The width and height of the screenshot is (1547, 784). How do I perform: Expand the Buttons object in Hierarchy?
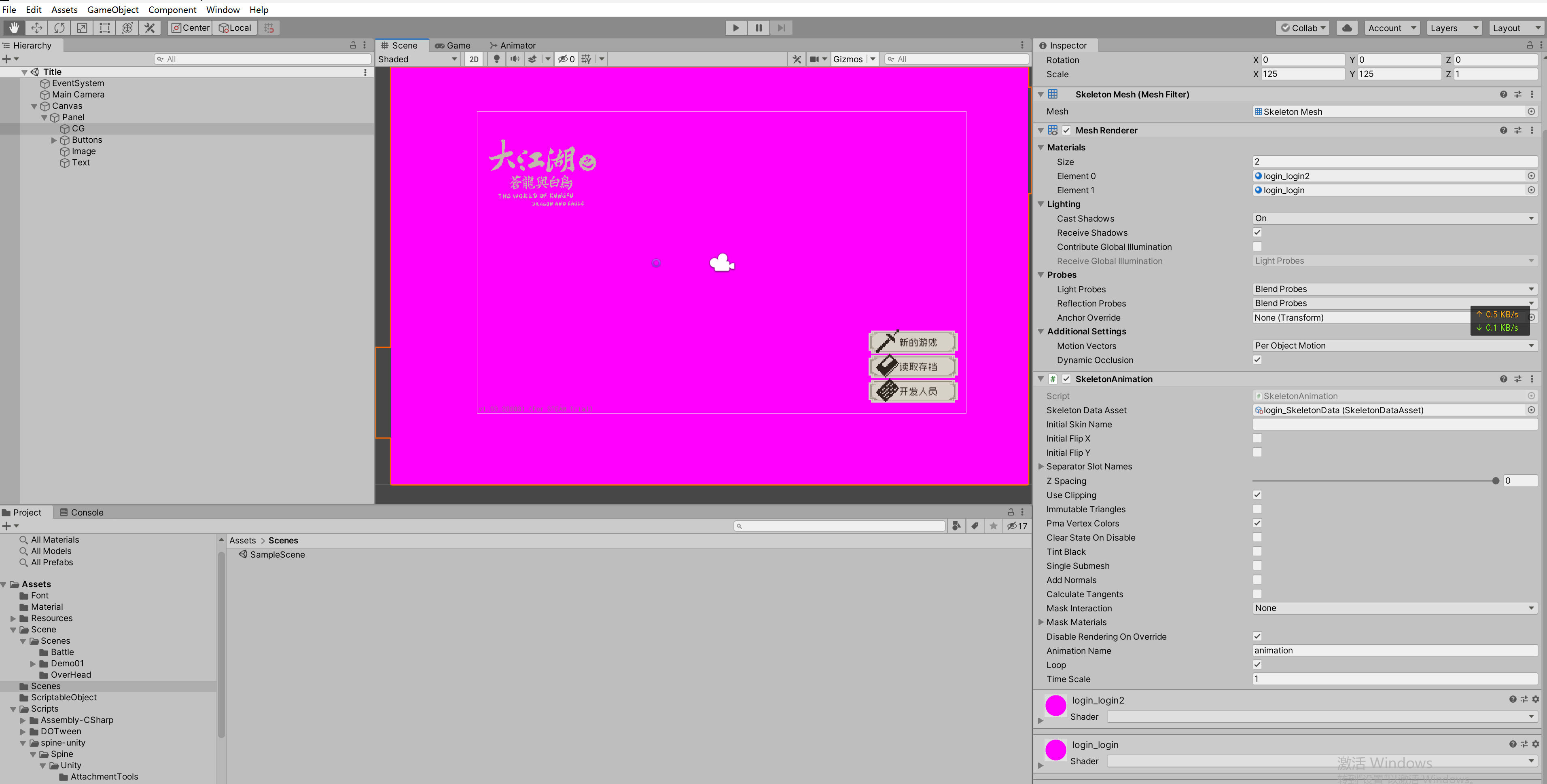(53, 140)
